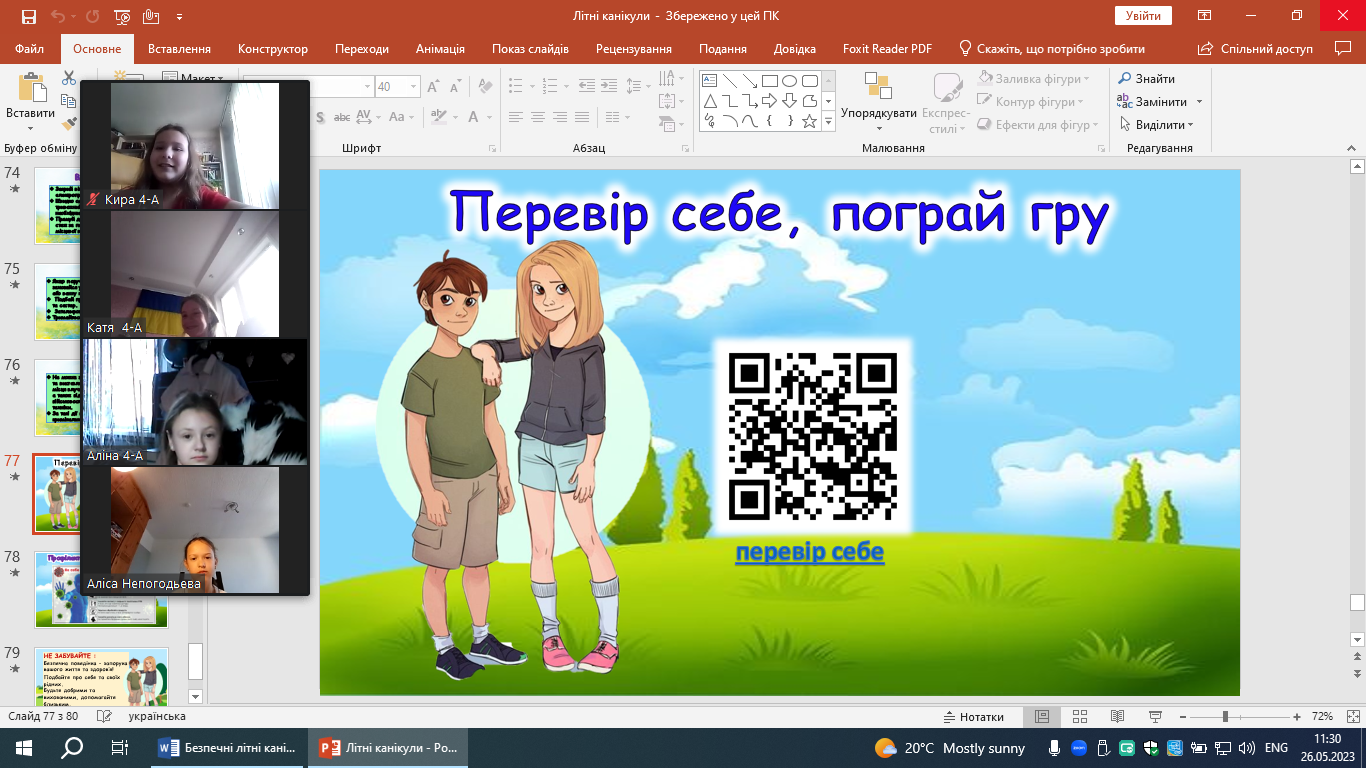The image size is (1366, 768).
Task: Decrease font size with smaller A icon
Action: click(456, 87)
